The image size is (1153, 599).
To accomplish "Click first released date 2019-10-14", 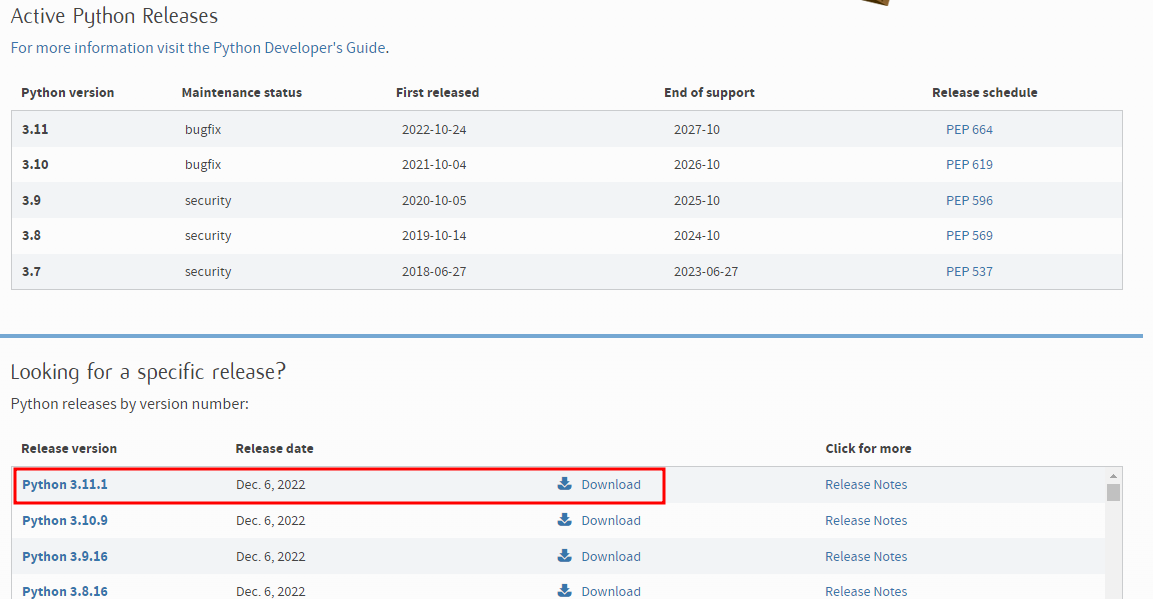I will click(434, 236).
